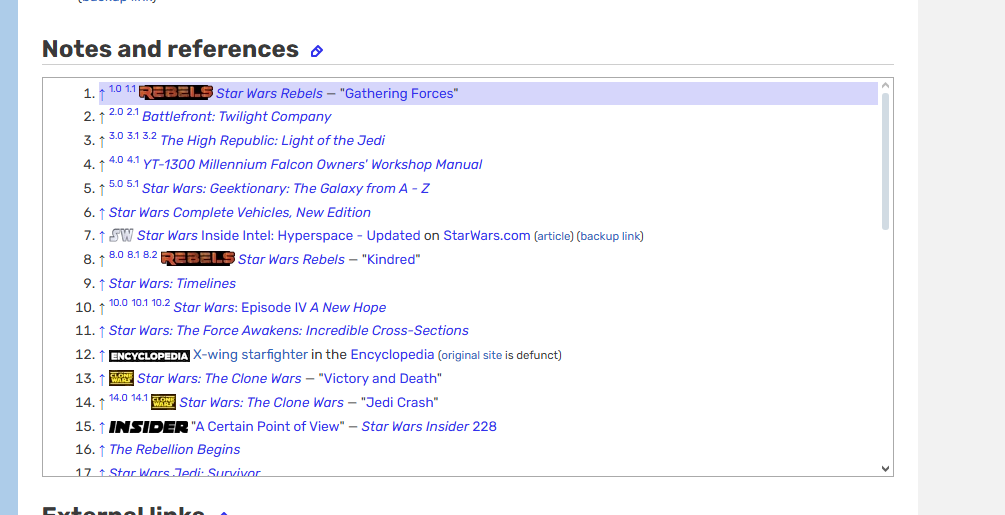Open The Force Awakens: Incredible Cross-Sections link
The width and height of the screenshot is (1005, 515).
[x=288, y=331]
